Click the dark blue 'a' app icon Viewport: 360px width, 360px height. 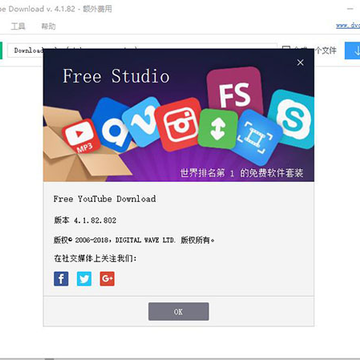click(112, 126)
